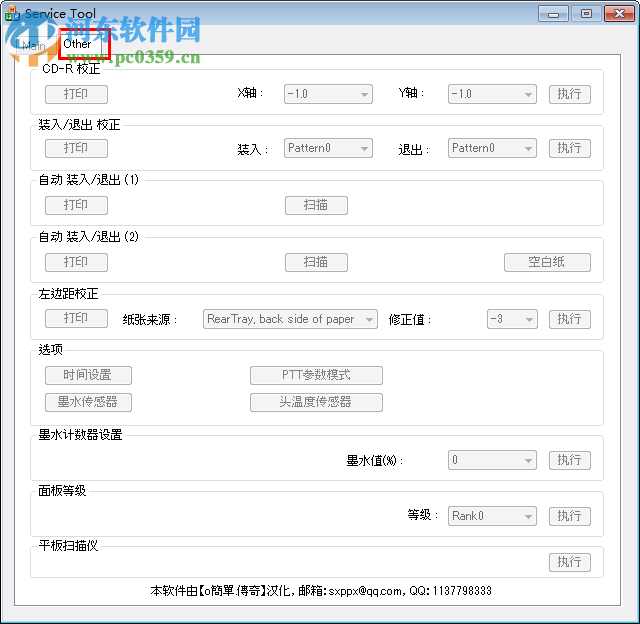The width and height of the screenshot is (640, 624).
Task: Click 执行 in 左边距校正 section
Action: click(569, 319)
